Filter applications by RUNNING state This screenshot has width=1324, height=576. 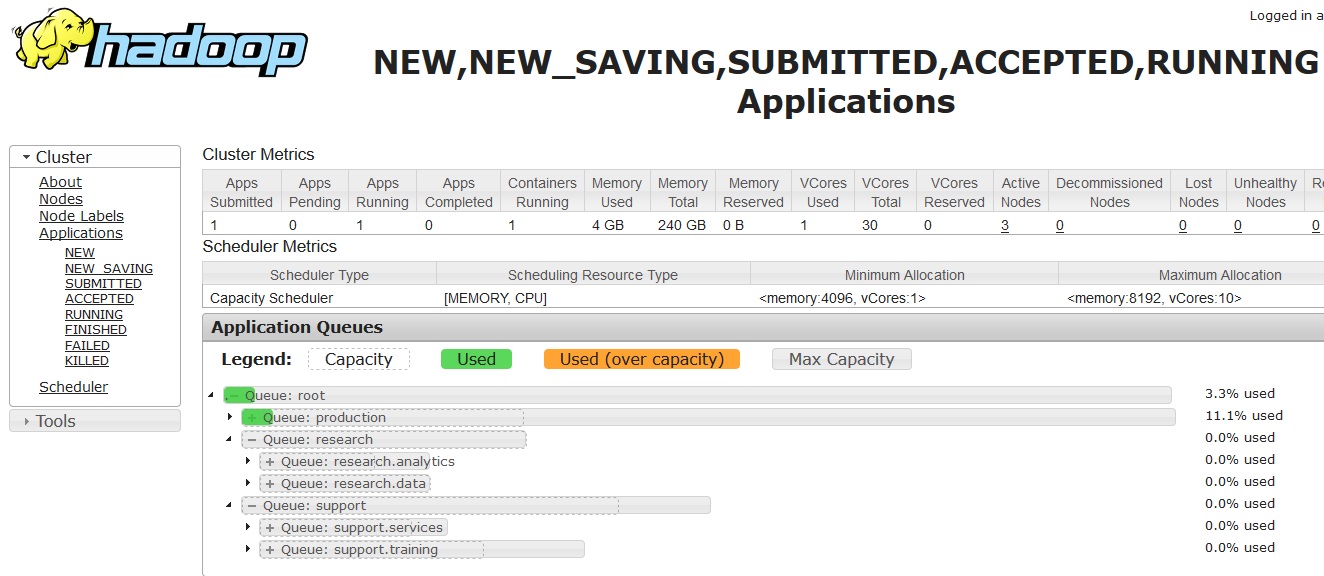94,314
